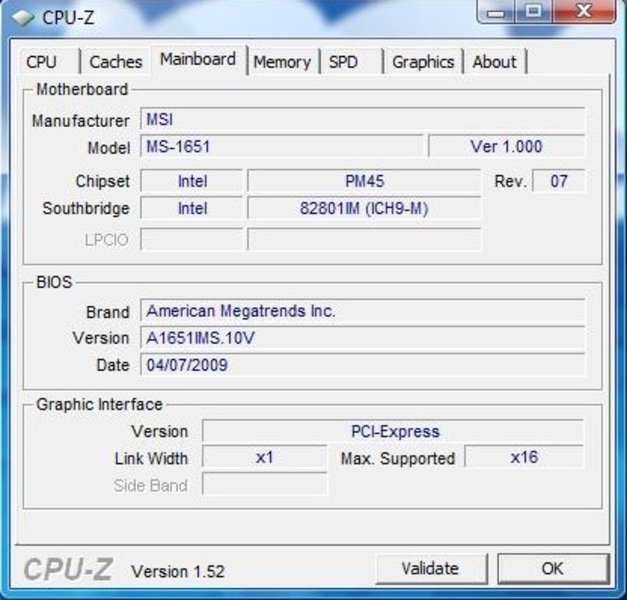Image resolution: width=627 pixels, height=600 pixels.
Task: Click the BIOS Brand American Megatrends Inc.
Action: [x=362, y=311]
